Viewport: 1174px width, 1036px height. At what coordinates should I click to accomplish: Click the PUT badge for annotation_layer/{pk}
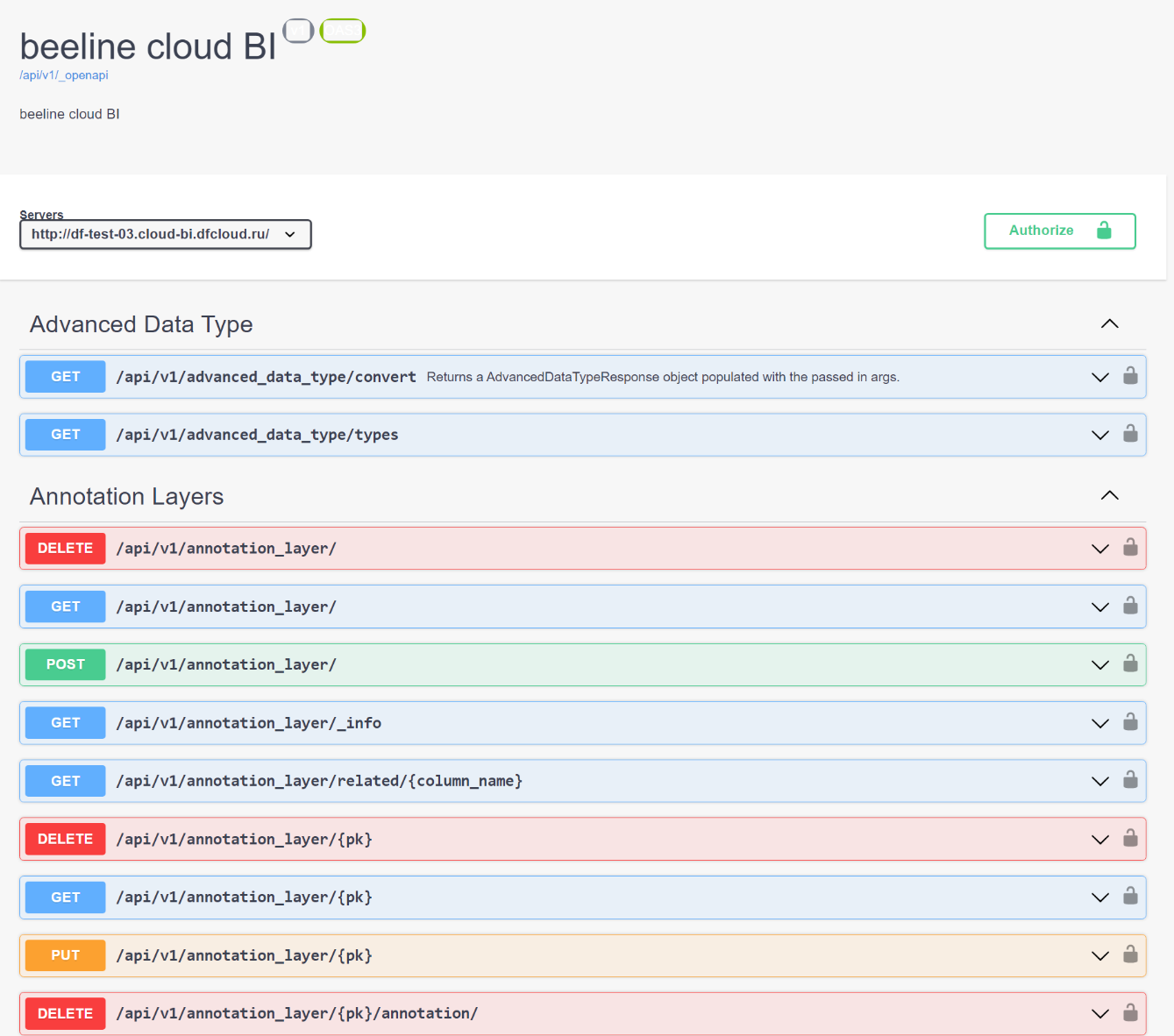[66, 955]
